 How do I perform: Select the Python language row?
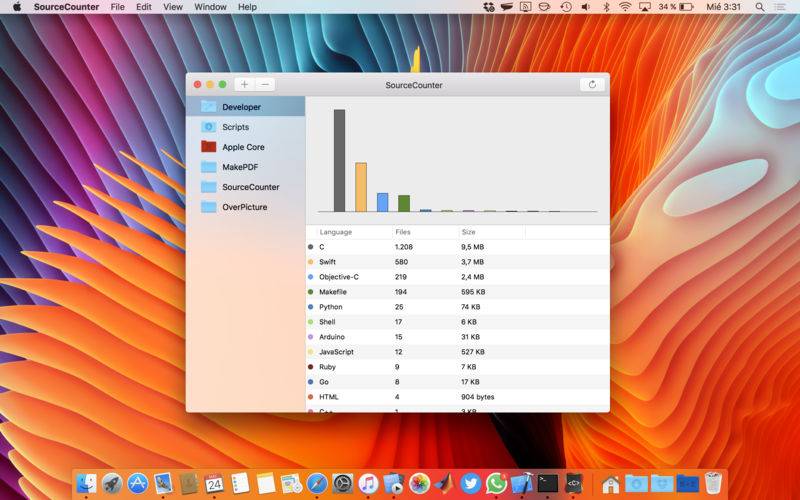(458, 307)
